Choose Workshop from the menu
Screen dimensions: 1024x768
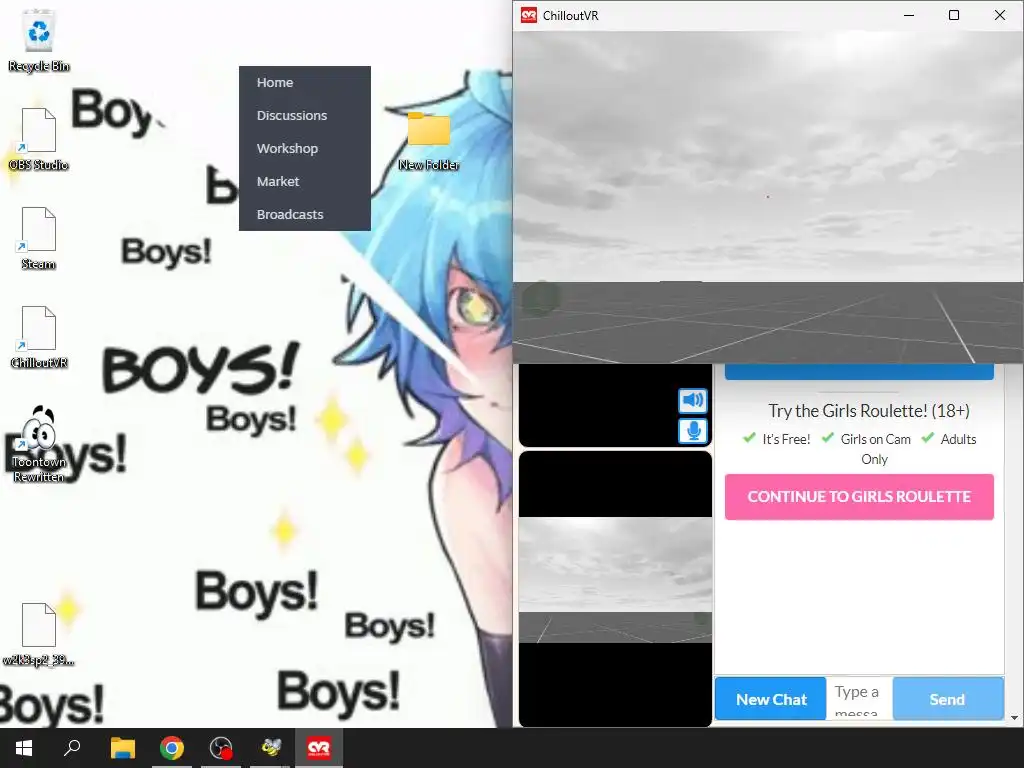(305, 148)
